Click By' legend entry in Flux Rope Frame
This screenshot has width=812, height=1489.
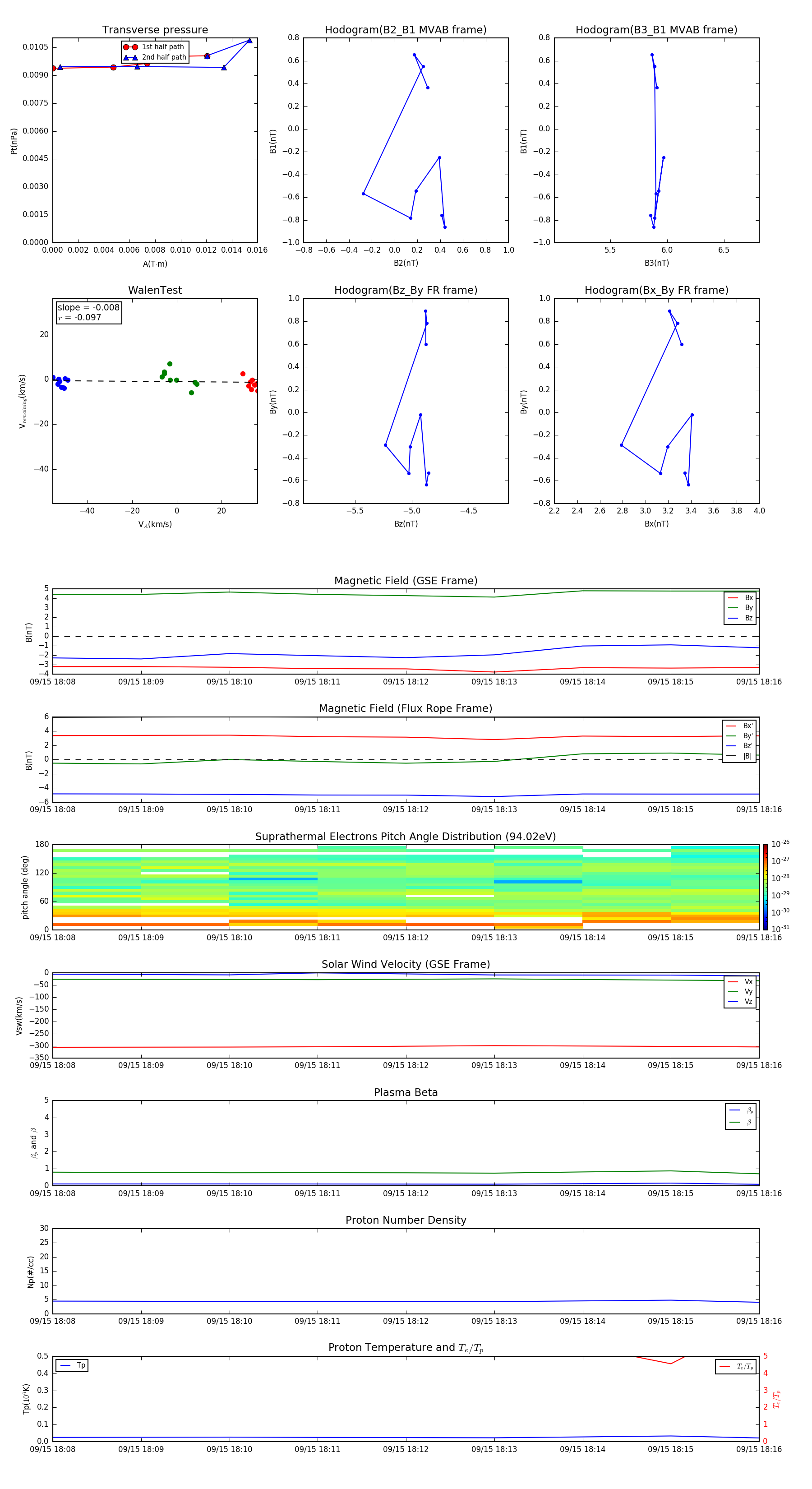[x=739, y=736]
